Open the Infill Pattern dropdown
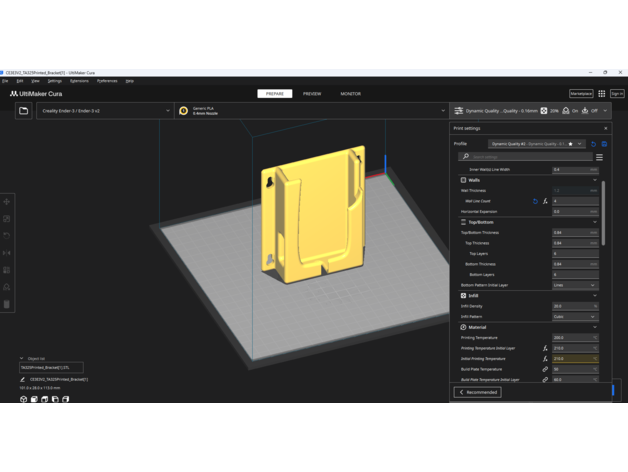The width and height of the screenshot is (628, 472). click(575, 317)
